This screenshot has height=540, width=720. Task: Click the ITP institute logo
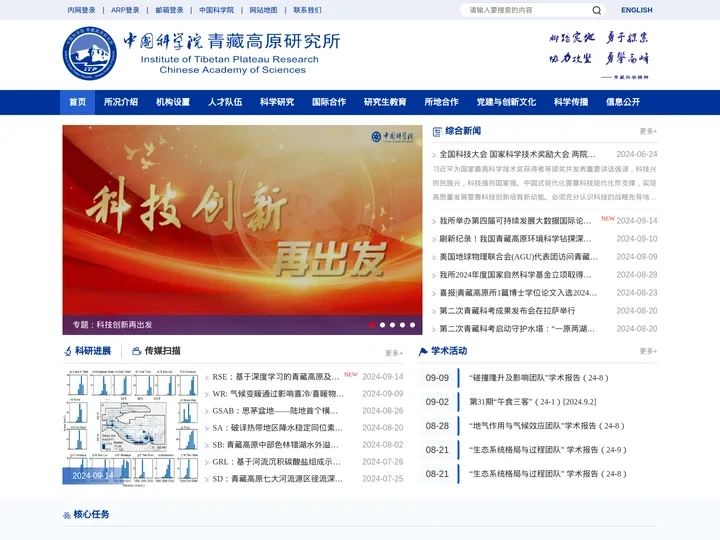tap(90, 53)
